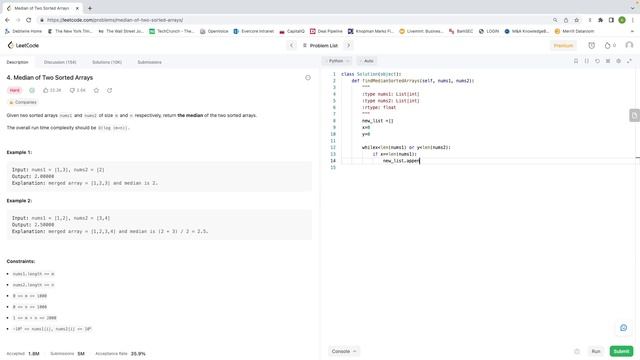The height and width of the screenshot is (360, 640).
Task: Open the Python language dropdown
Action: click(x=339, y=61)
